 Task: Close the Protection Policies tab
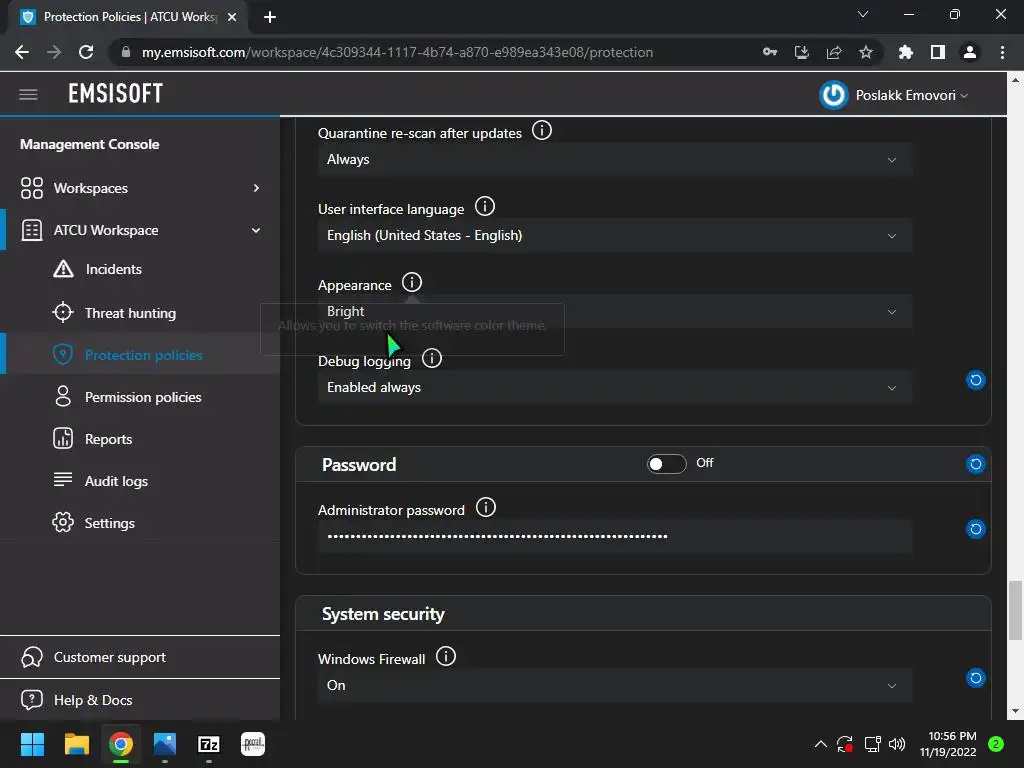[x=232, y=17]
